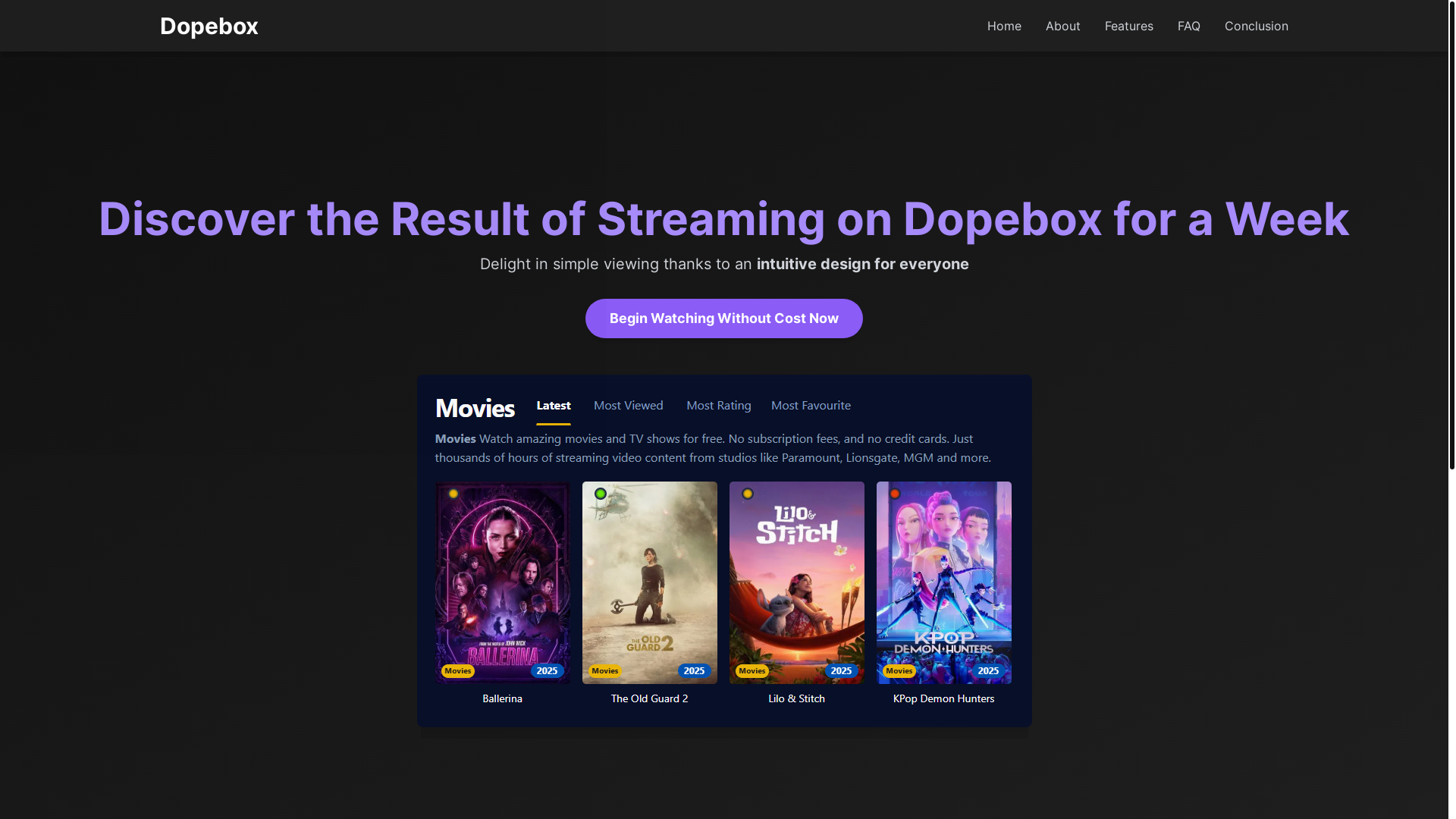Open the KPop Demon Hunters poster
This screenshot has height=819, width=1456.
click(x=943, y=582)
